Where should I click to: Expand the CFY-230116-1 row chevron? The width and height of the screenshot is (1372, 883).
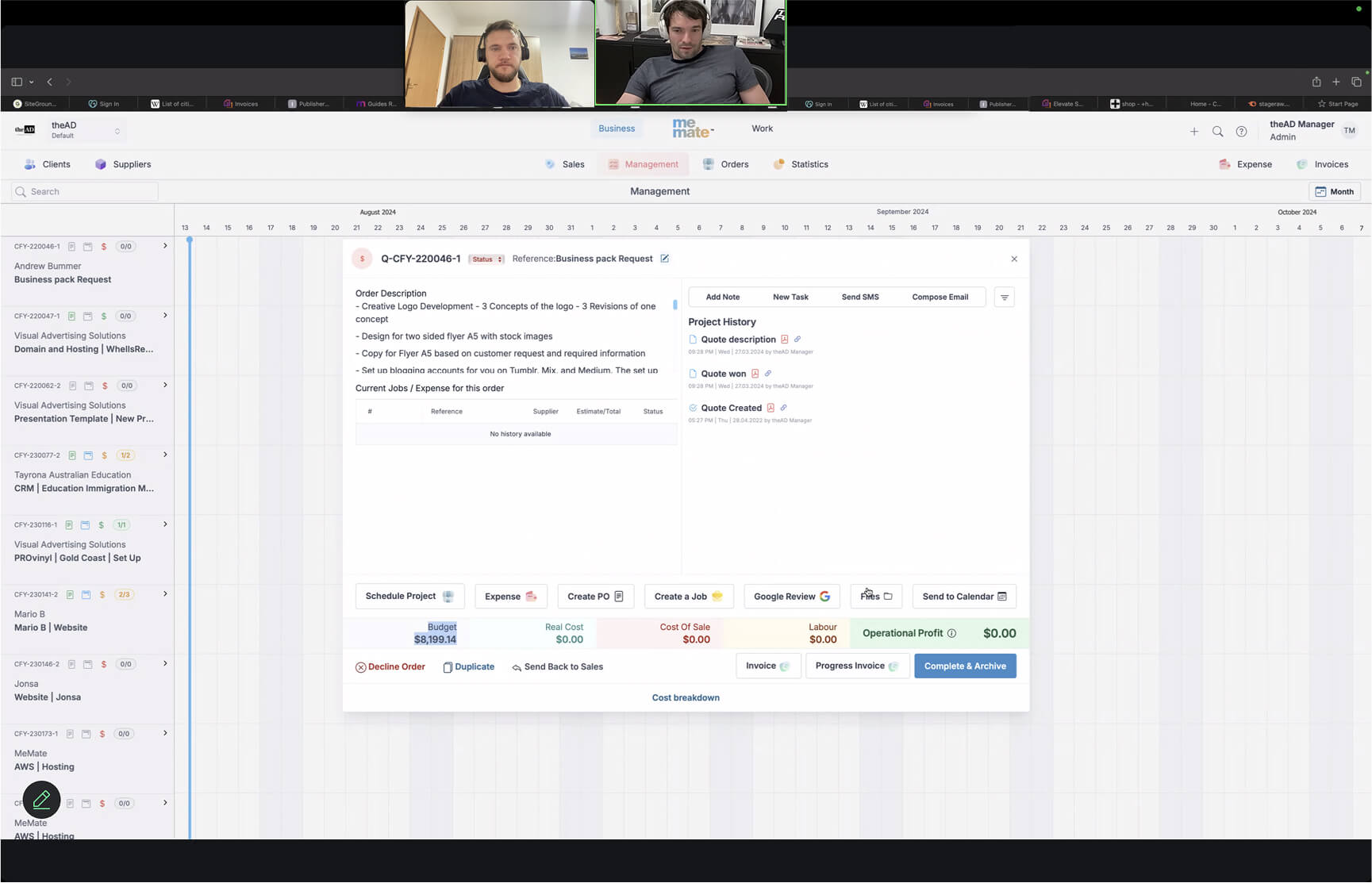tap(165, 524)
